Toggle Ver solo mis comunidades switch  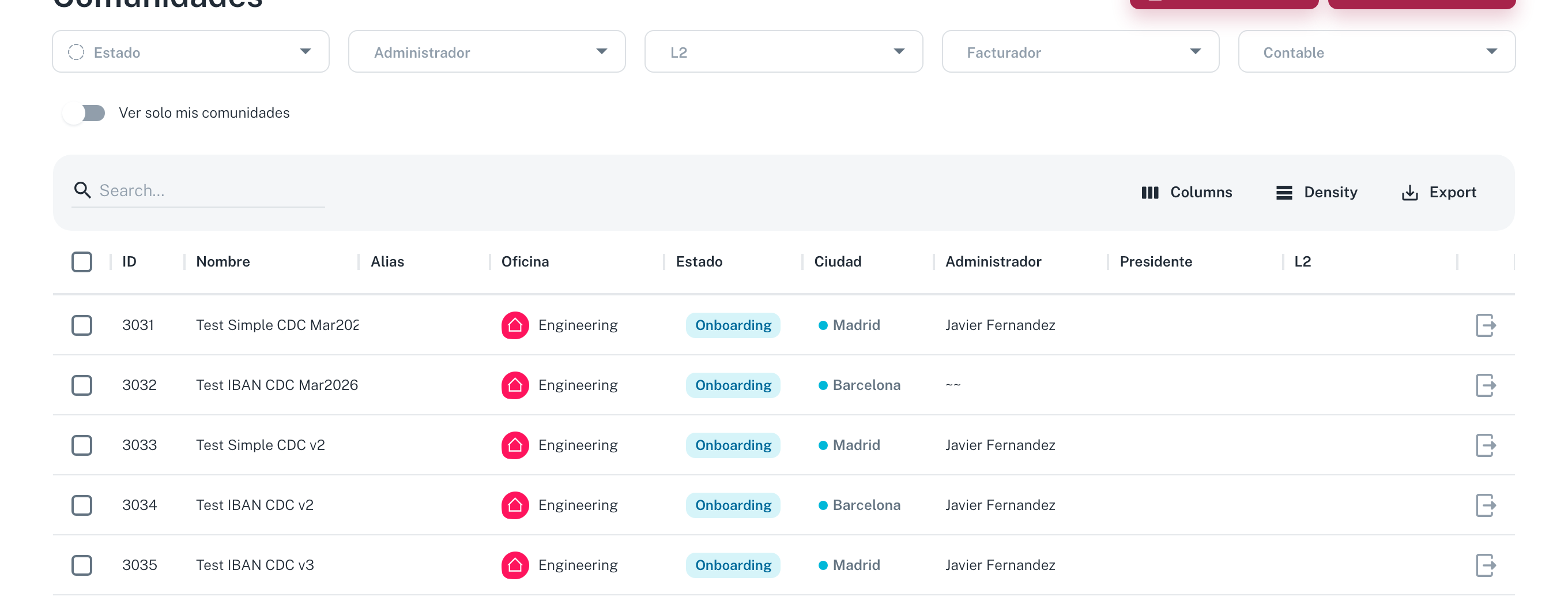(84, 113)
